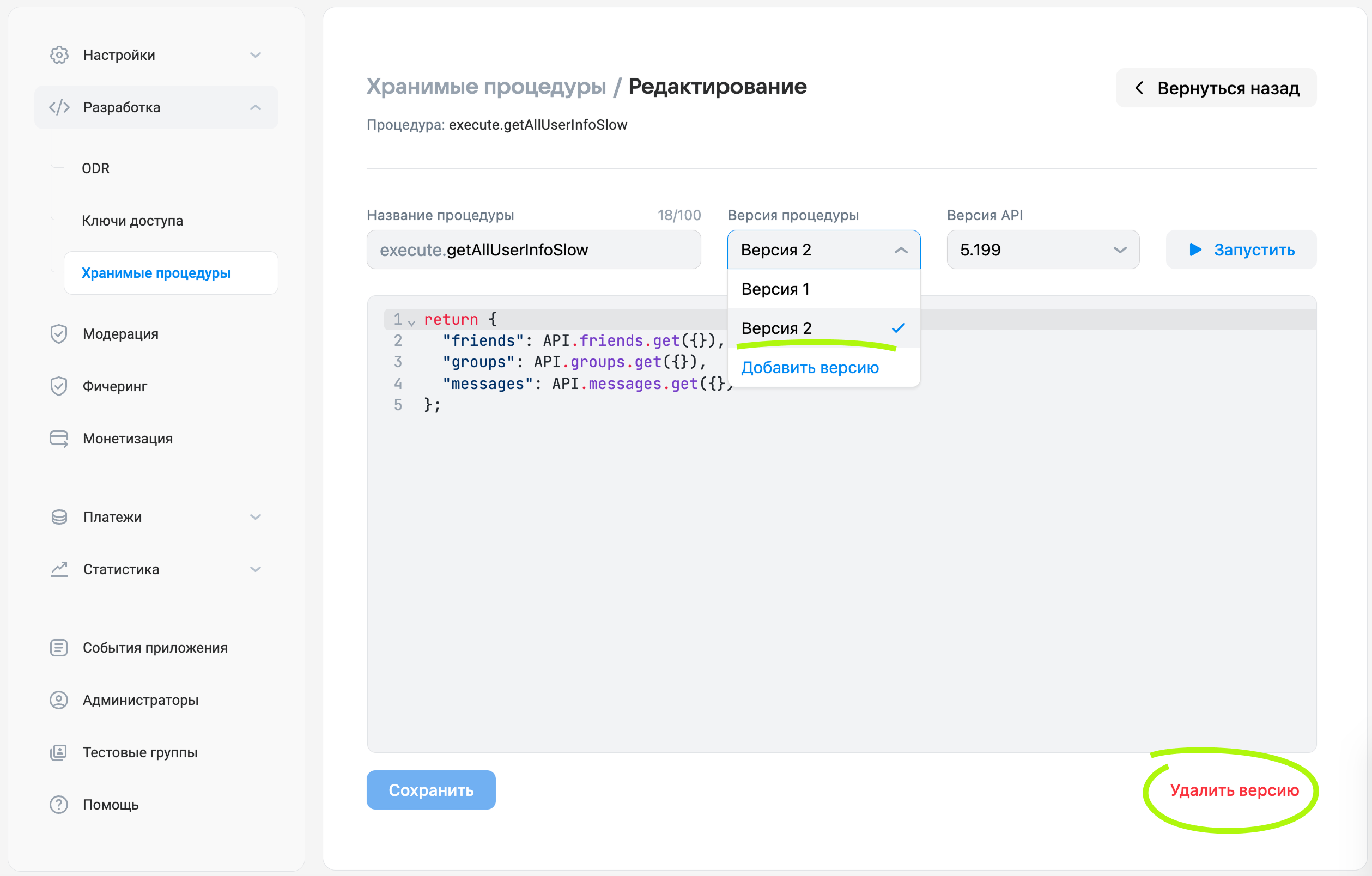Click the Администраторы user icon
The height and width of the screenshot is (876, 1372).
(59, 700)
